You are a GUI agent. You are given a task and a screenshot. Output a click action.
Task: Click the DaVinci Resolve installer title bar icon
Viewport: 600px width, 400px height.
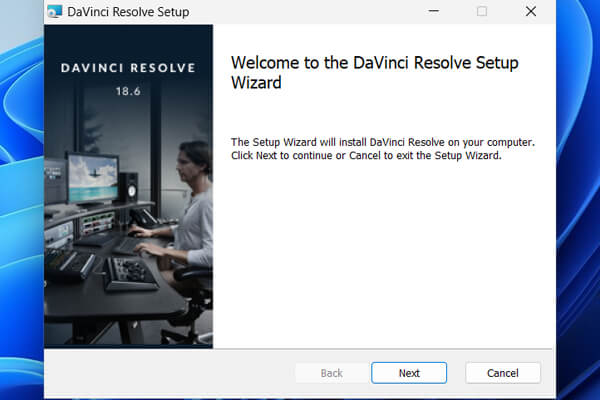click(x=55, y=12)
